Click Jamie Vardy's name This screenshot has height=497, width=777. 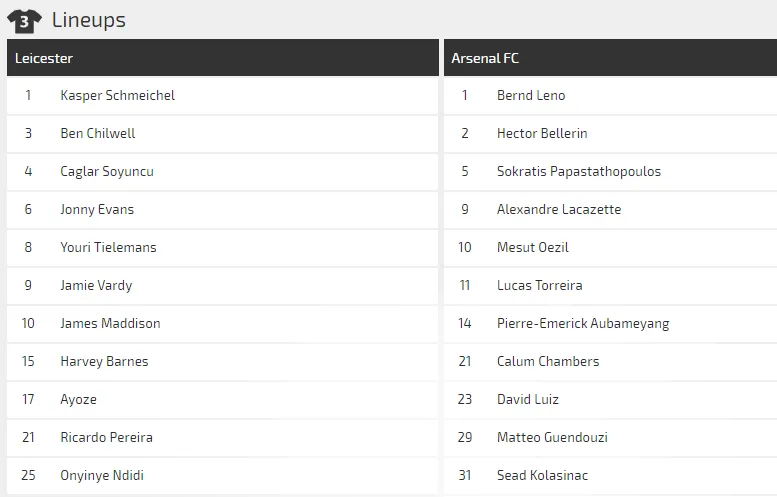(96, 285)
